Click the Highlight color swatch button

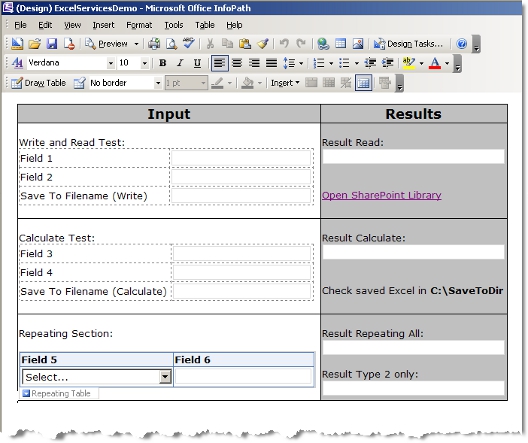(x=408, y=63)
